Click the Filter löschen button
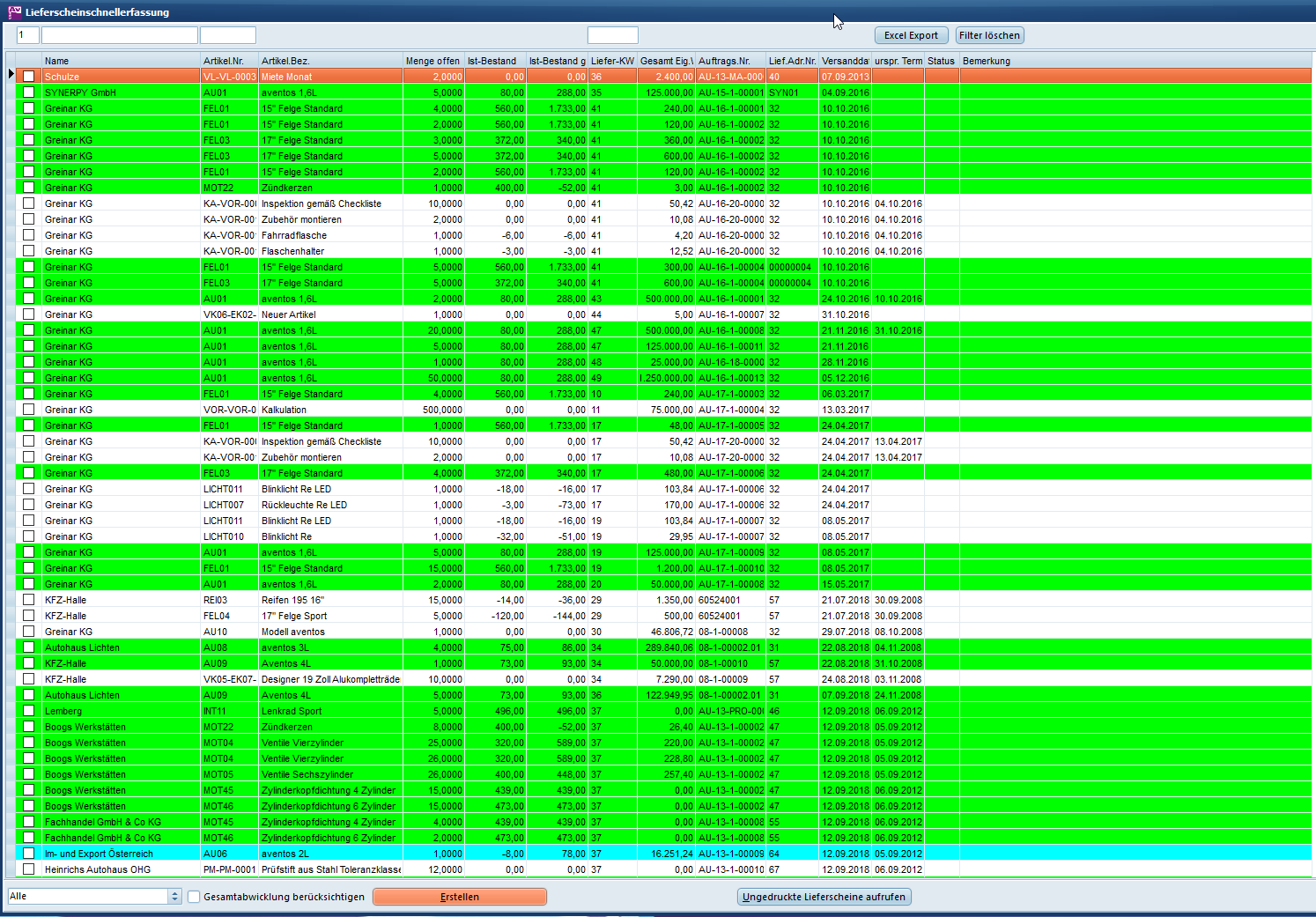Viewport: 1316px width, 917px height. pyautogui.click(x=989, y=35)
